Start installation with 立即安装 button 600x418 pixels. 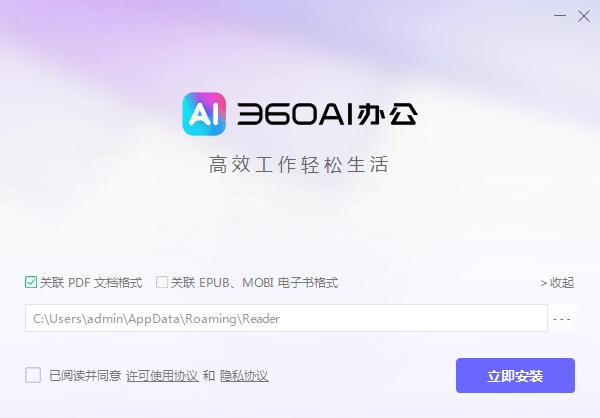[x=515, y=376]
